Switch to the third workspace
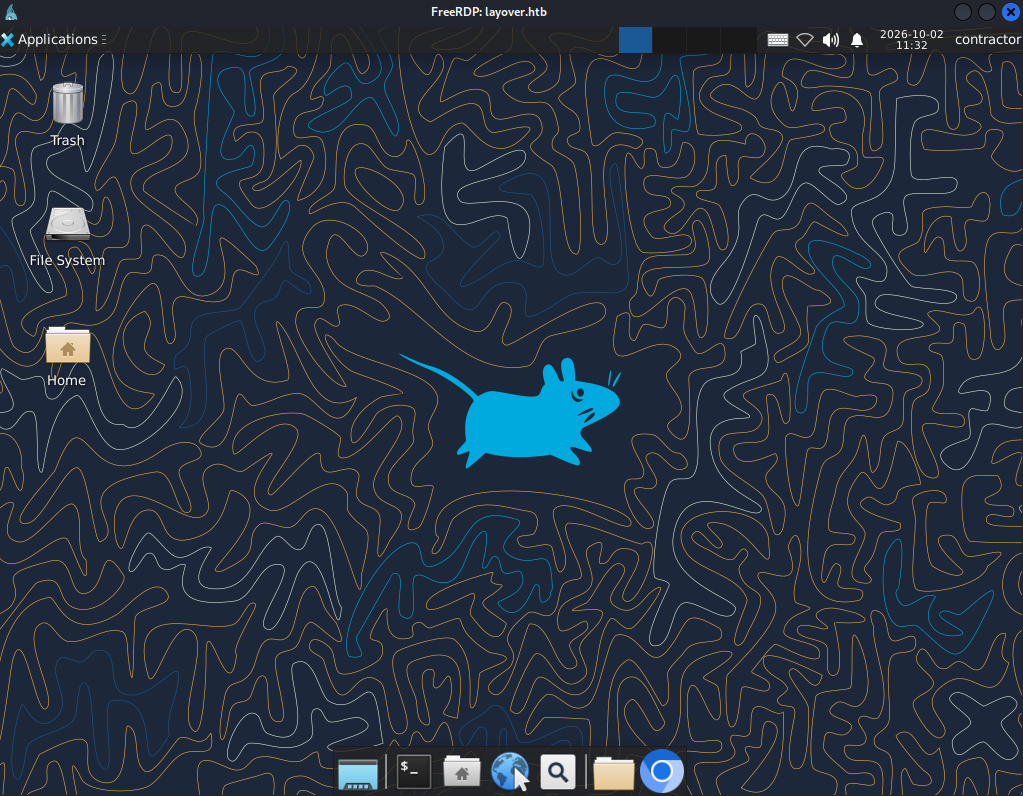 [703, 40]
